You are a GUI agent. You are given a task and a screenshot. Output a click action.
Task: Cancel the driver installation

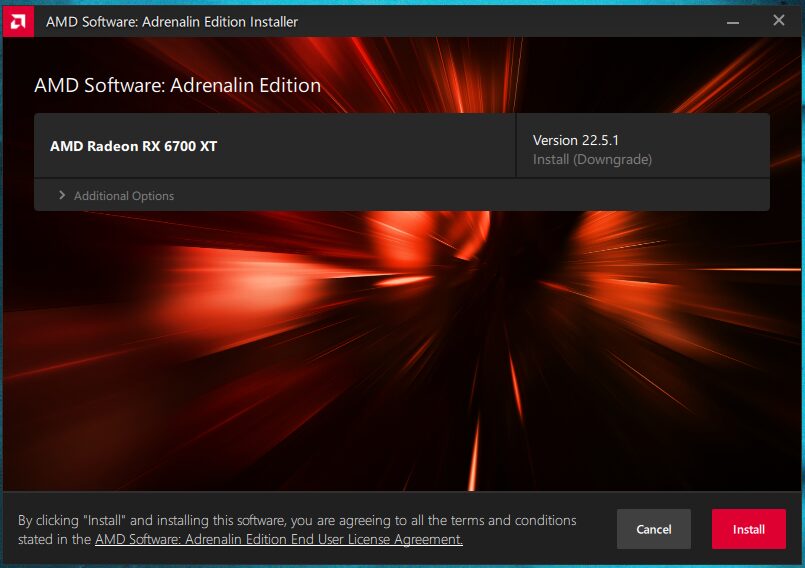point(654,529)
